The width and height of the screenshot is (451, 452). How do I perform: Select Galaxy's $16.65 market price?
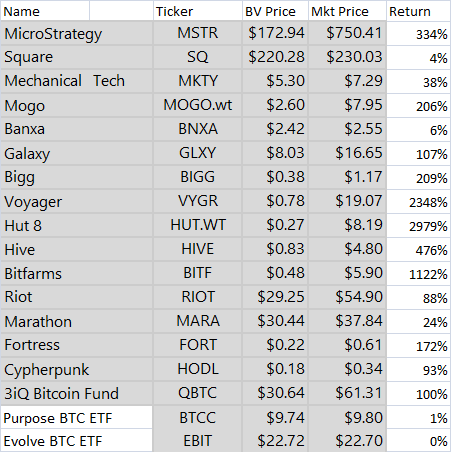click(x=347, y=154)
